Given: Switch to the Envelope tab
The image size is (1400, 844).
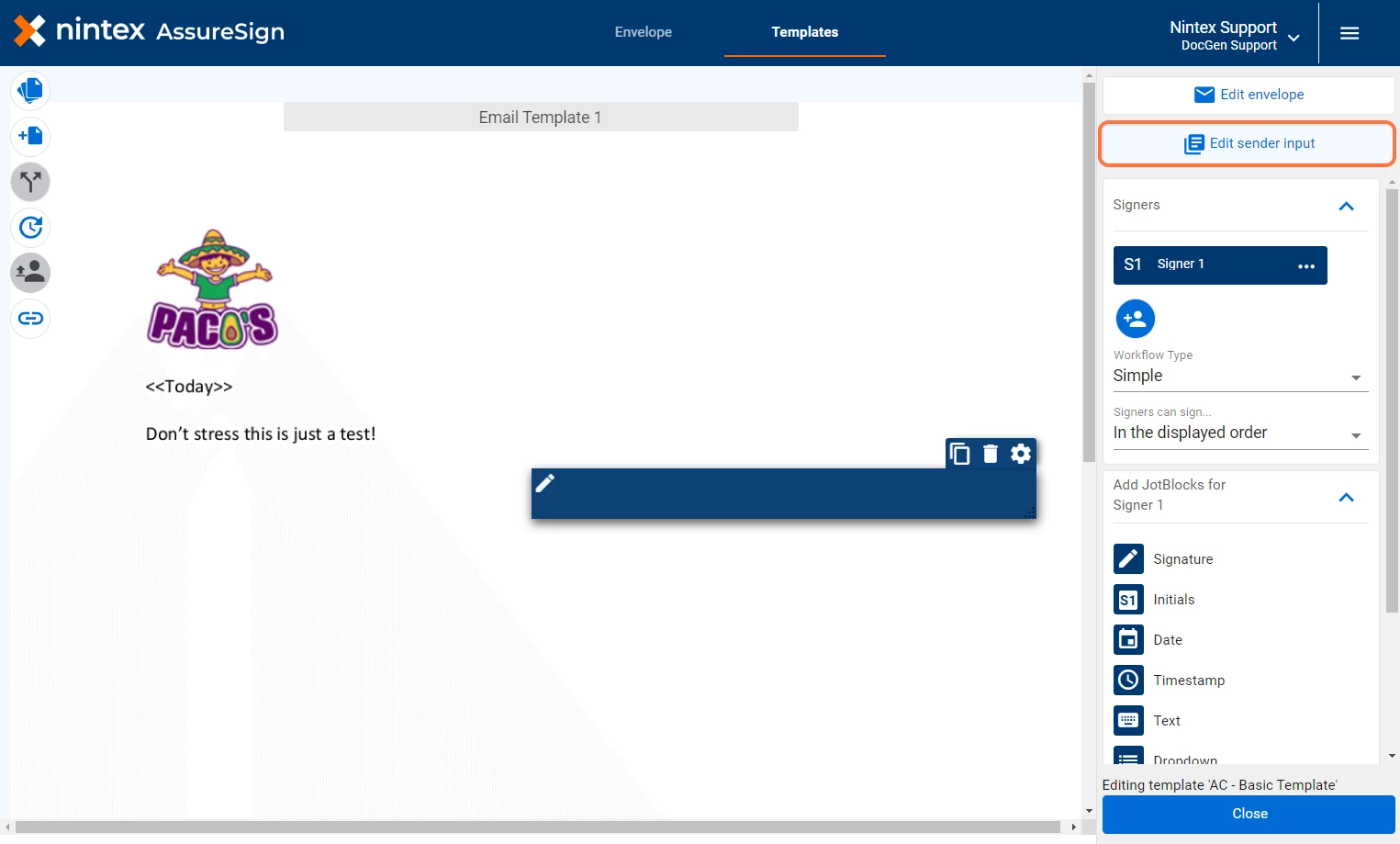Looking at the screenshot, I should click(x=644, y=32).
